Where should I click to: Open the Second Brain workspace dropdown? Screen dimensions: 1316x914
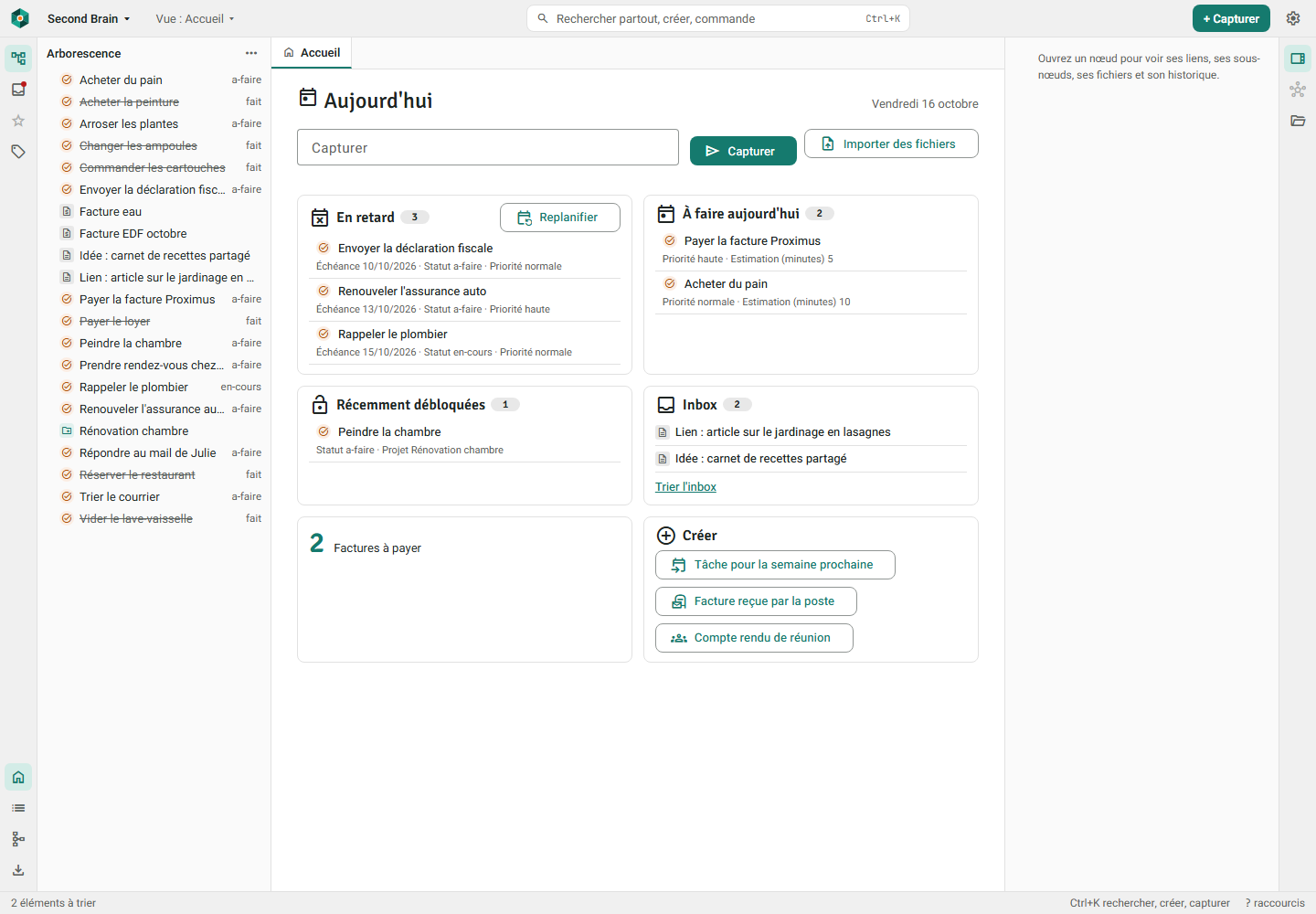pyautogui.click(x=89, y=18)
